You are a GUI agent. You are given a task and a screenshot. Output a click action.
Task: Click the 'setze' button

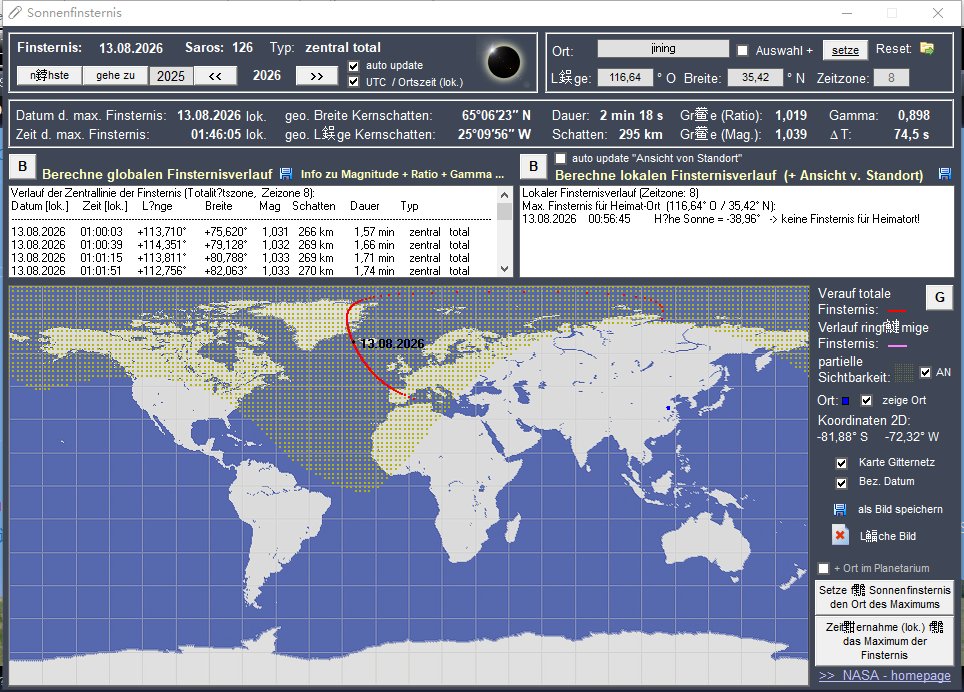845,50
